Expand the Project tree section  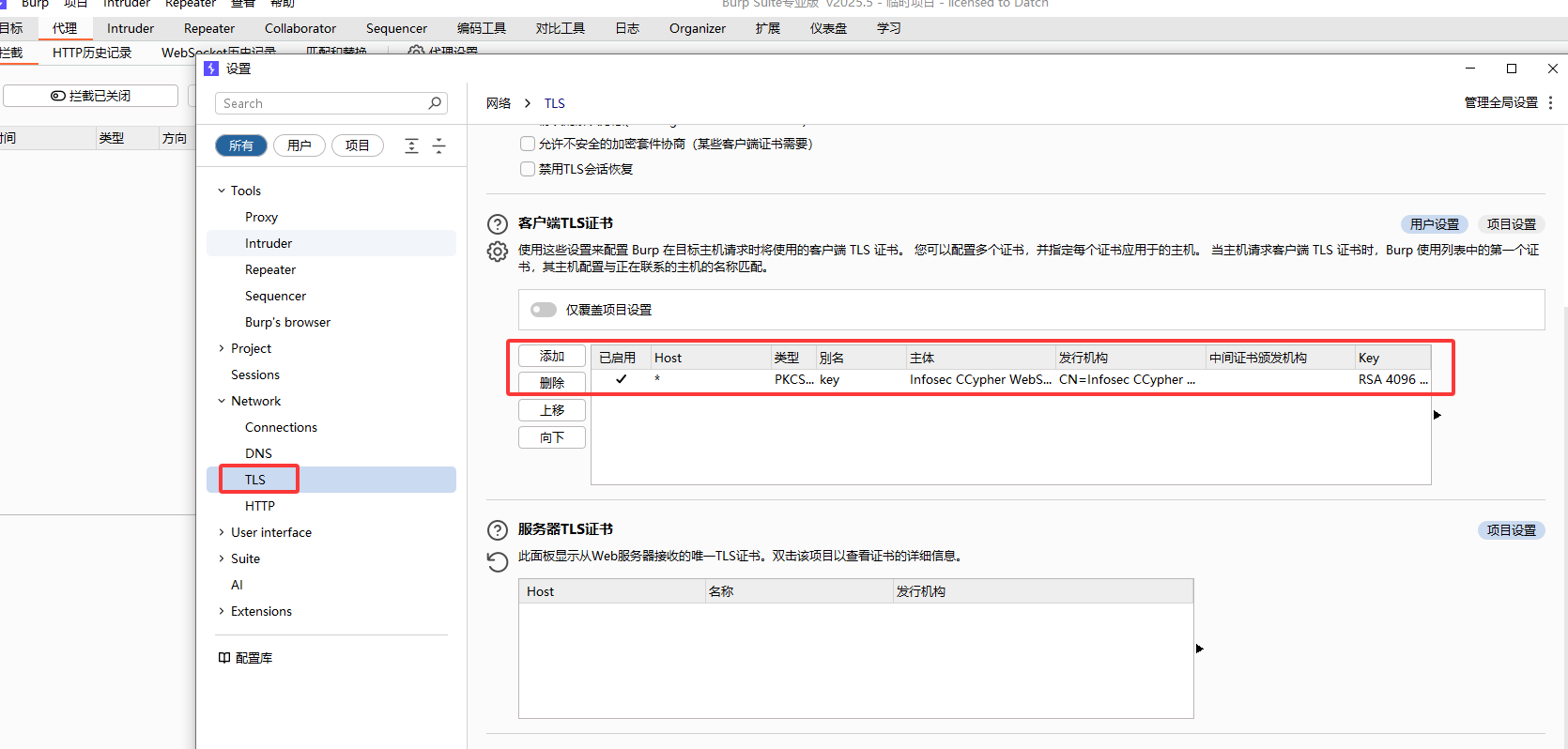(222, 348)
